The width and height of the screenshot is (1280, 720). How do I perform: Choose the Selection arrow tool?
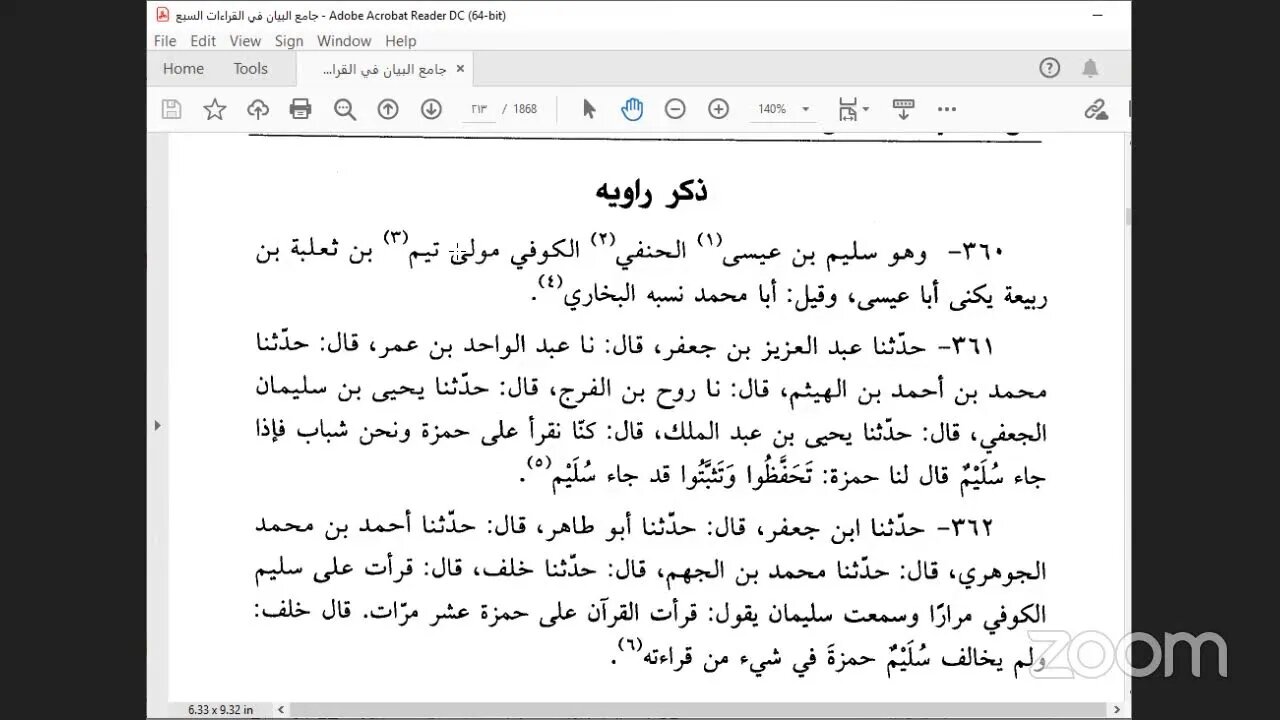pos(589,109)
